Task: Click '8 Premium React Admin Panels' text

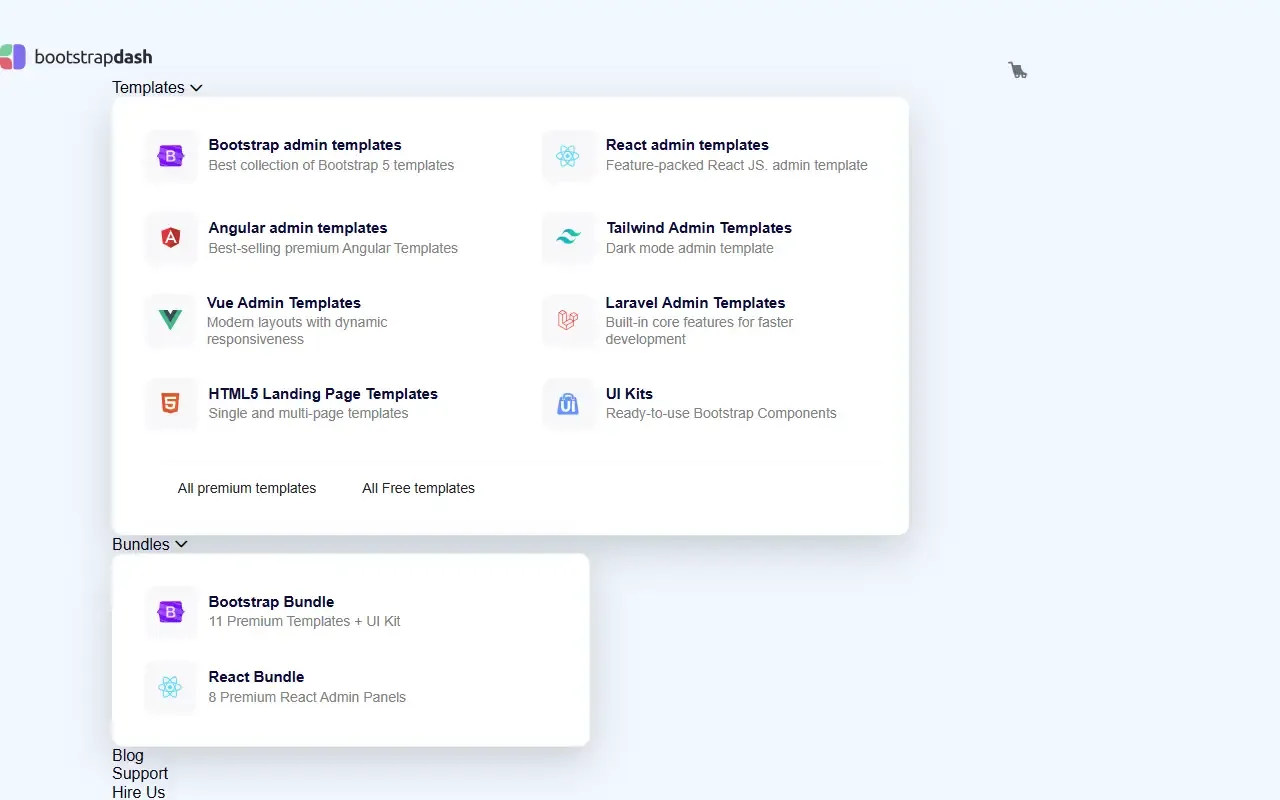Action: 307,698
